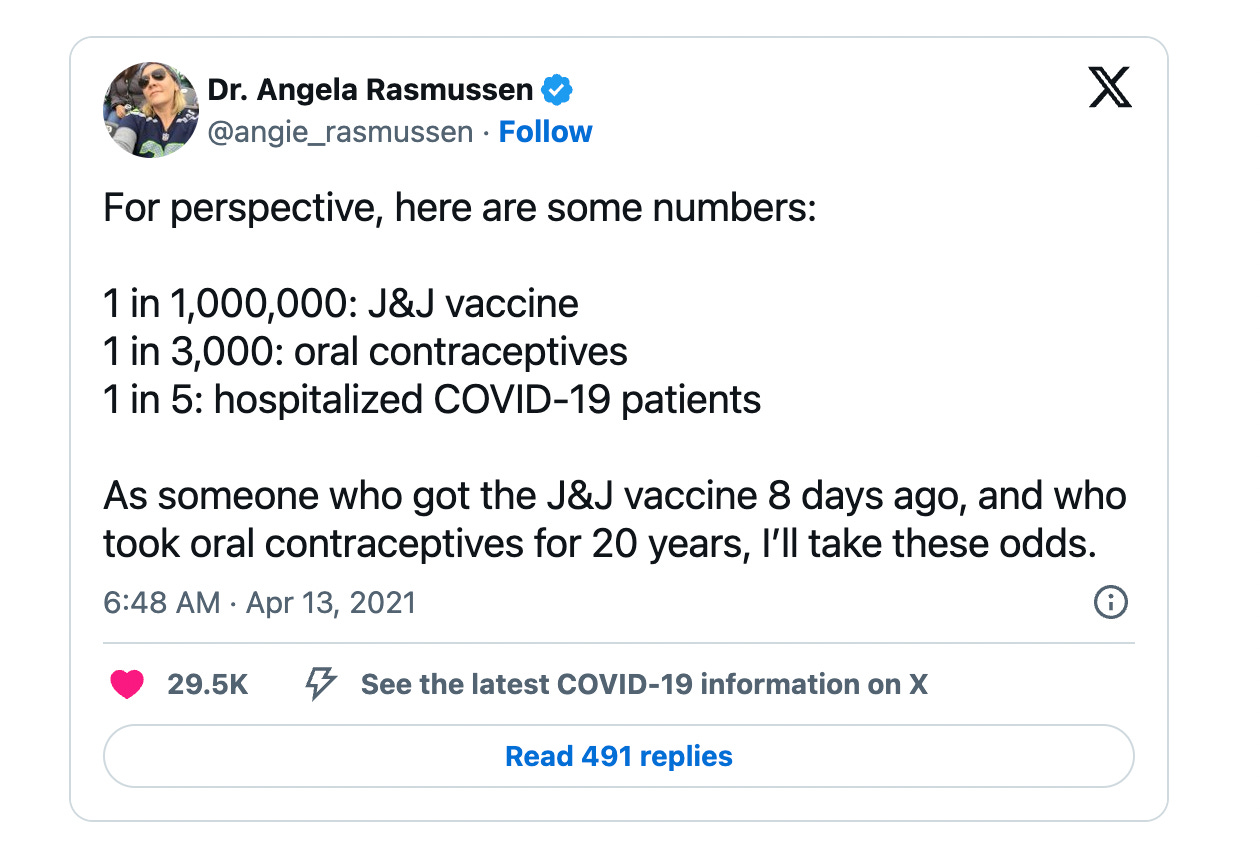Click the word 'Follow' beside the handle
Viewport: 1260px width, 848px height.
(x=545, y=132)
